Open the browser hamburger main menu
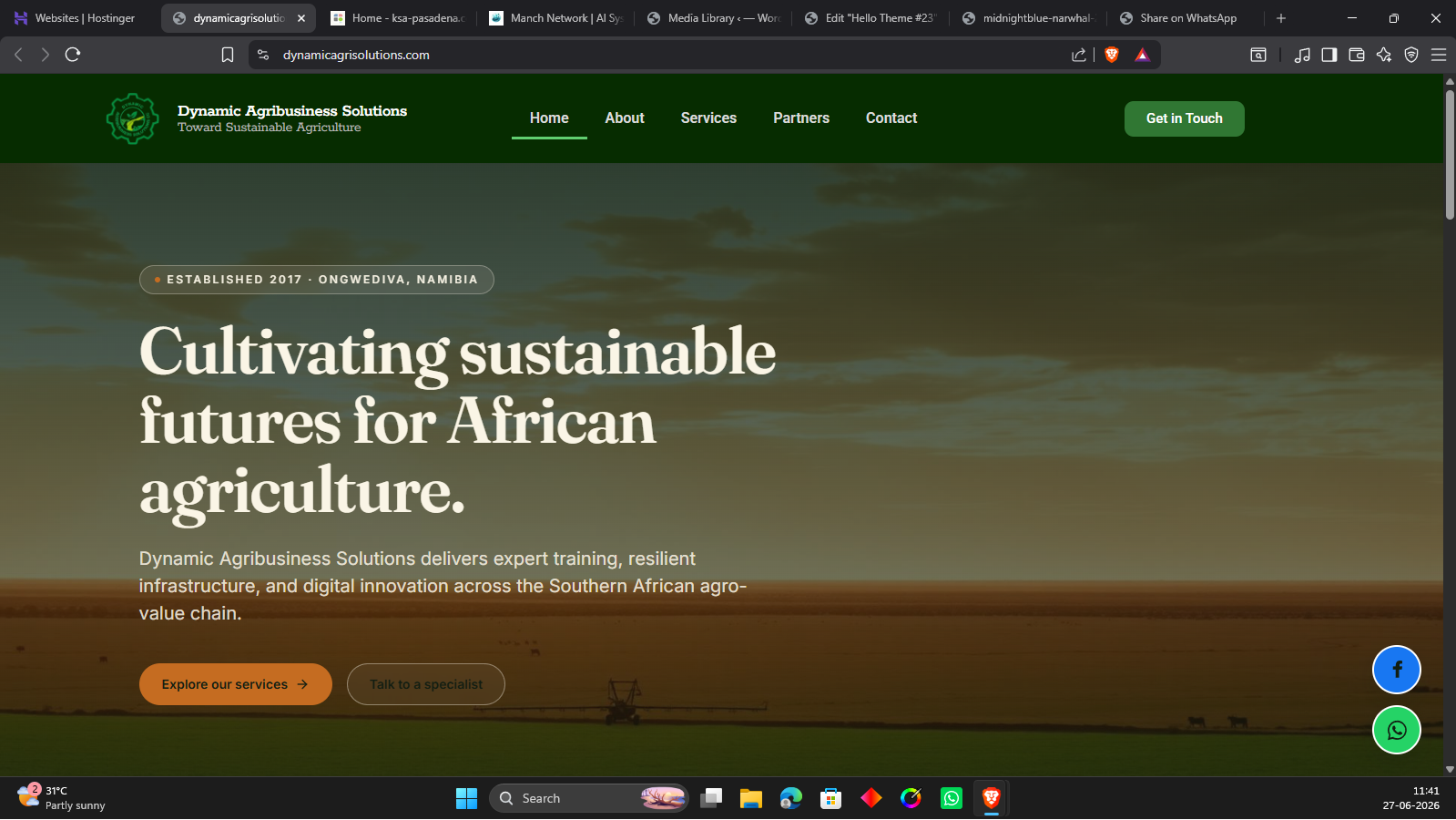 [x=1439, y=55]
